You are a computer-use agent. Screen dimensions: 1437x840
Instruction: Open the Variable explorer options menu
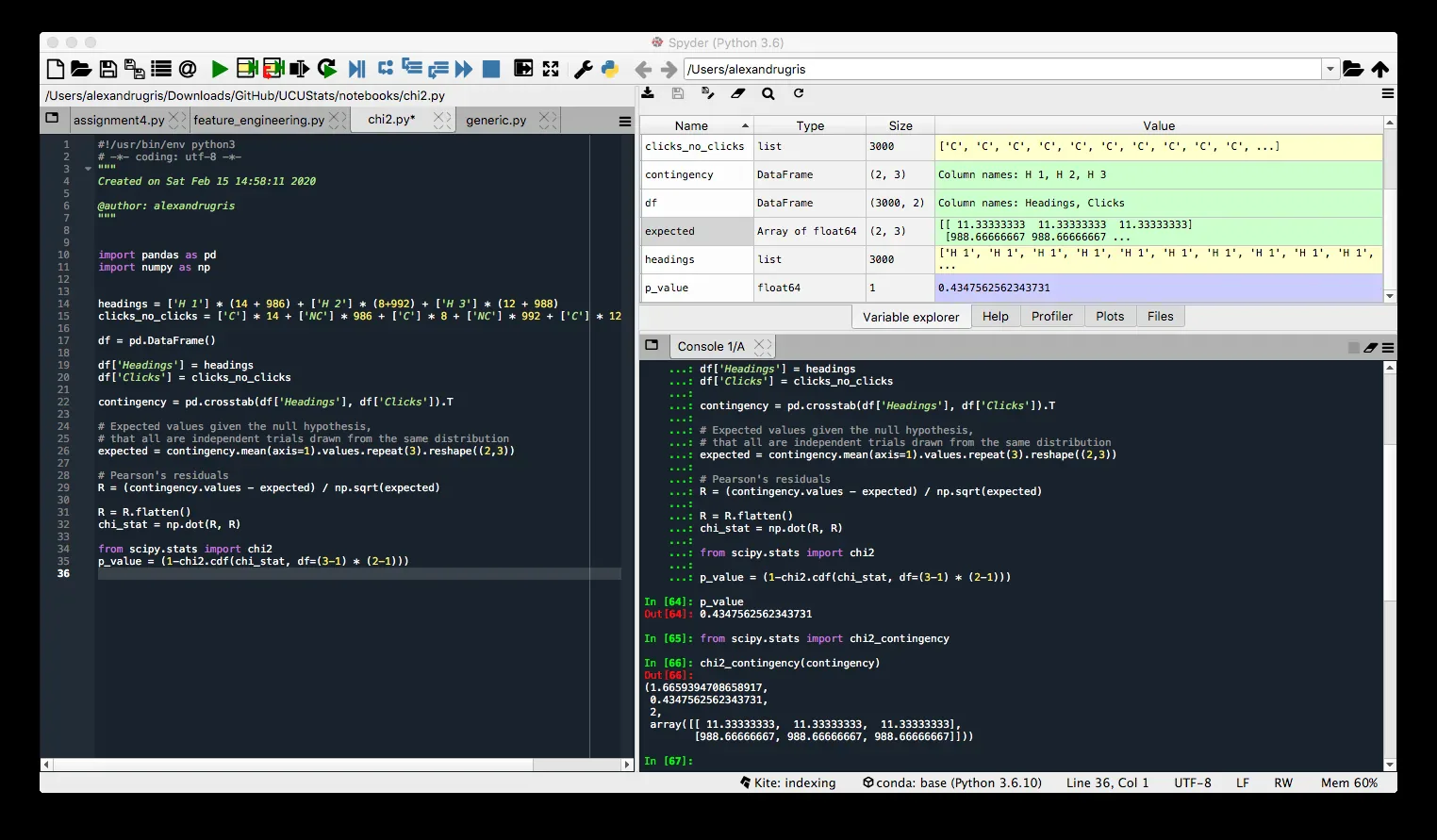[x=1388, y=93]
